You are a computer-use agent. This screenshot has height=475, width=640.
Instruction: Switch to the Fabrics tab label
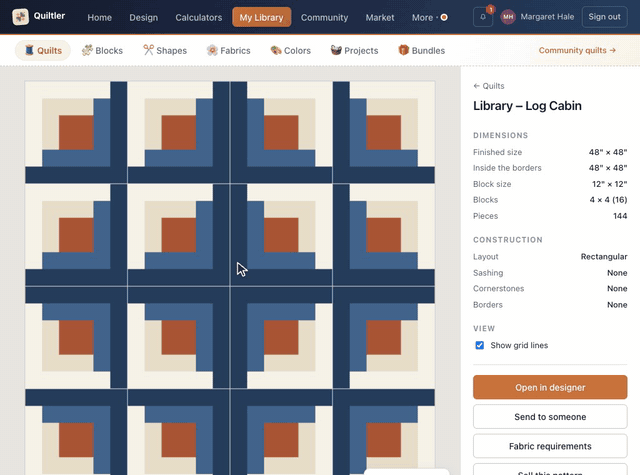235,51
